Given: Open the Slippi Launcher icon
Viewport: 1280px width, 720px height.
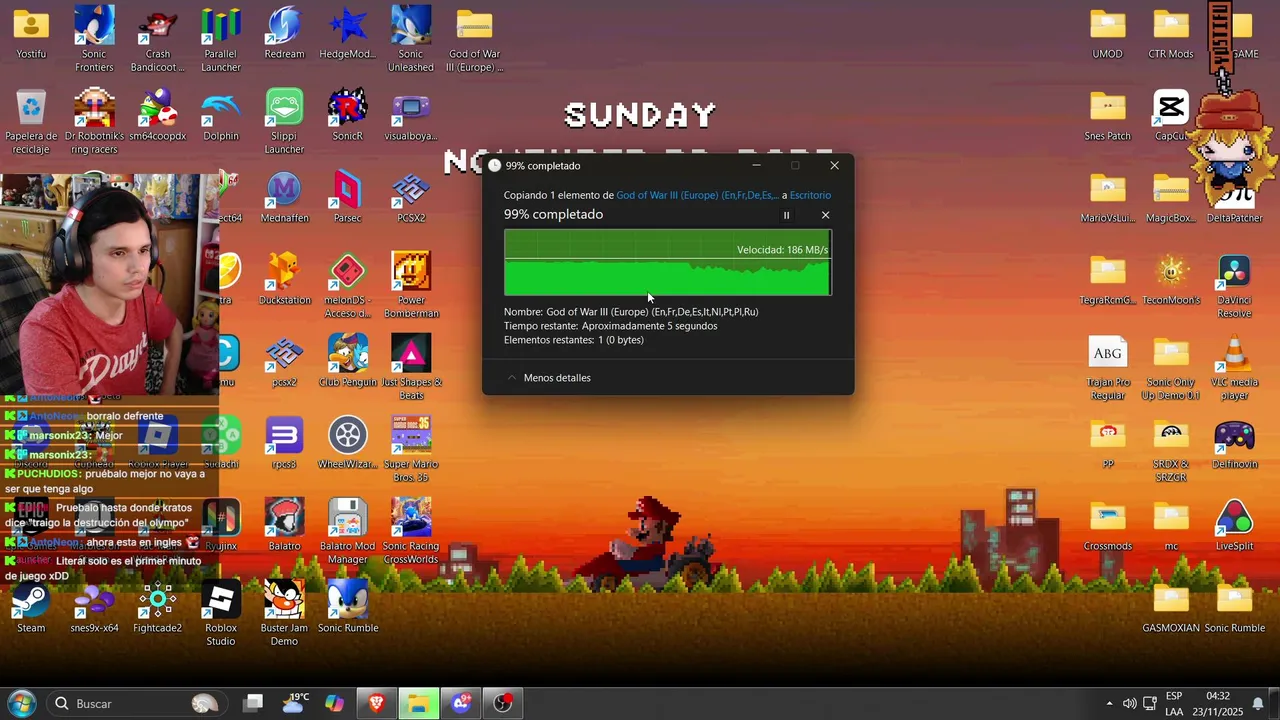Looking at the screenshot, I should tap(284, 122).
